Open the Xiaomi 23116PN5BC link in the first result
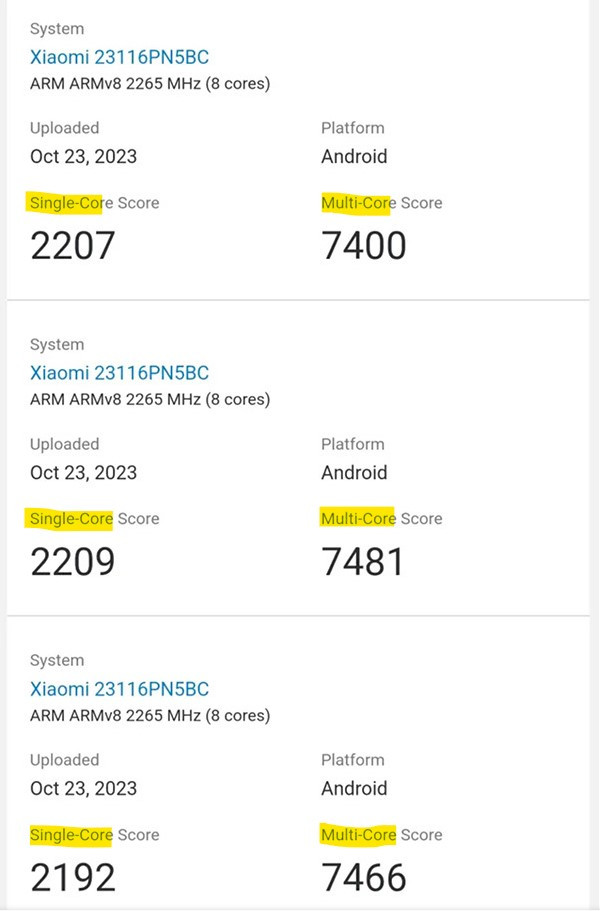 [x=119, y=57]
